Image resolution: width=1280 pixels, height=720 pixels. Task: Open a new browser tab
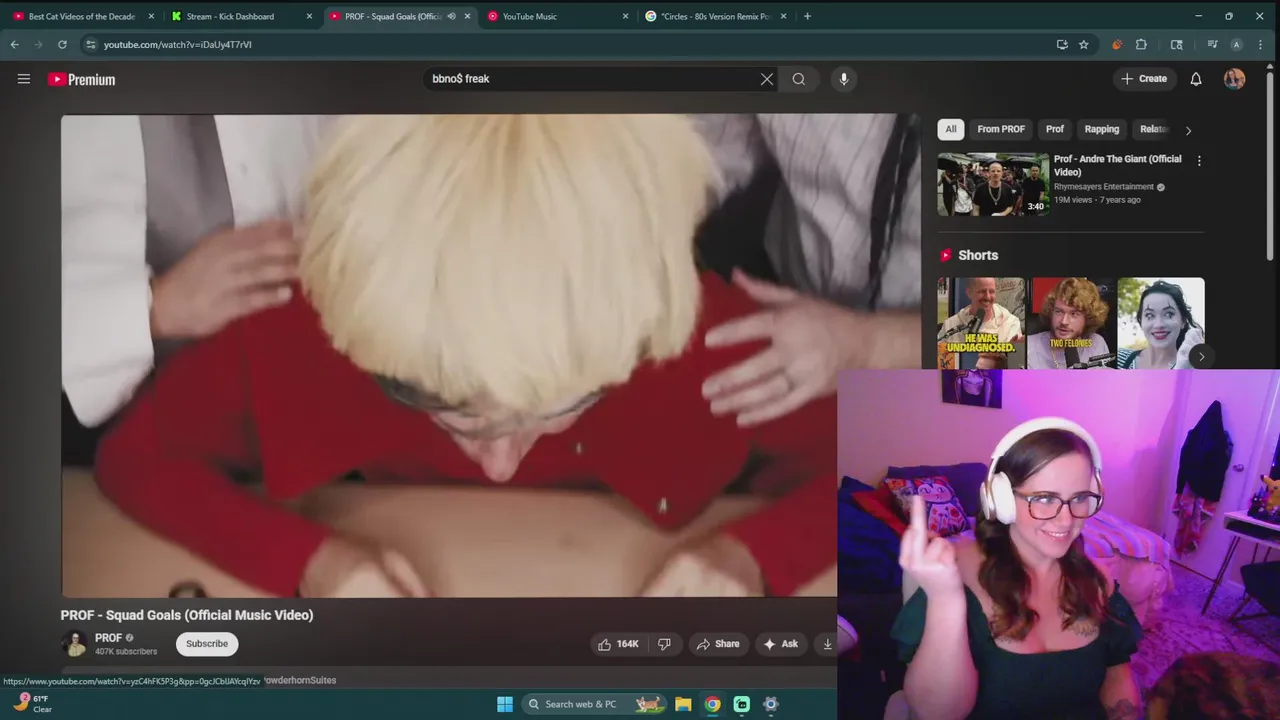(x=807, y=16)
